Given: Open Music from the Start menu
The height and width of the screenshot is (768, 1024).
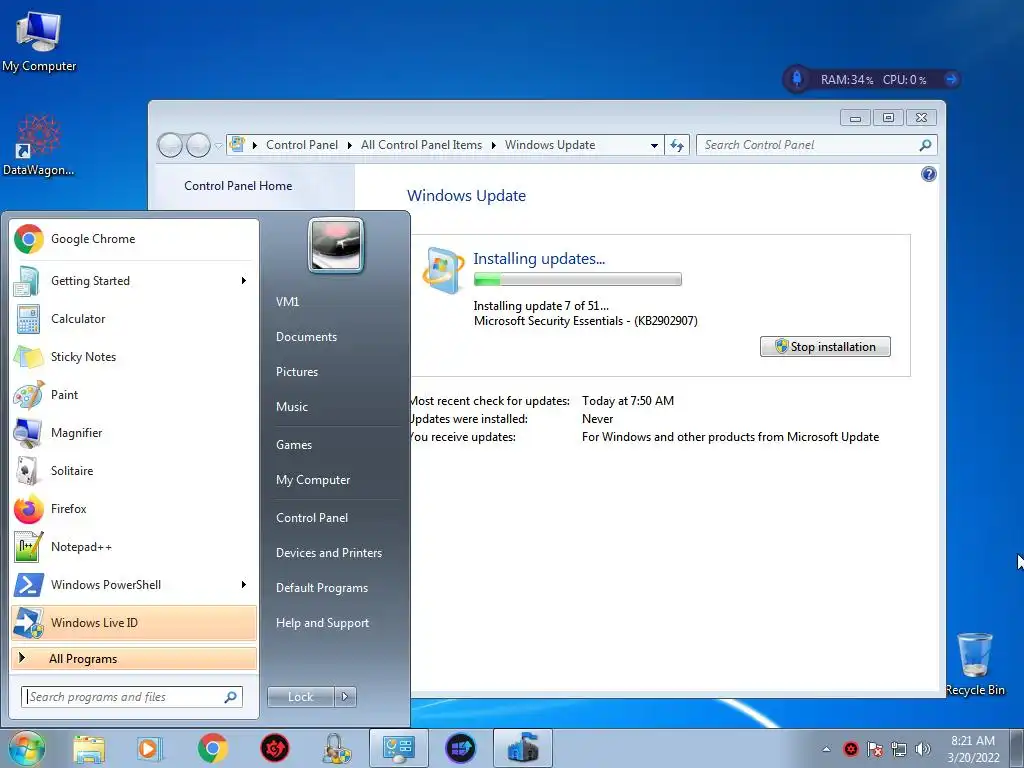Looking at the screenshot, I should (x=292, y=407).
